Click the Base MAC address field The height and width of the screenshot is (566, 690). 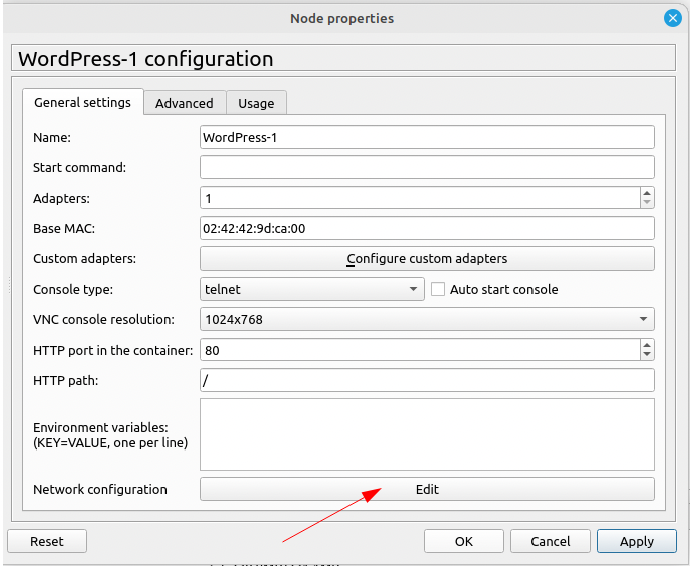[x=427, y=228]
